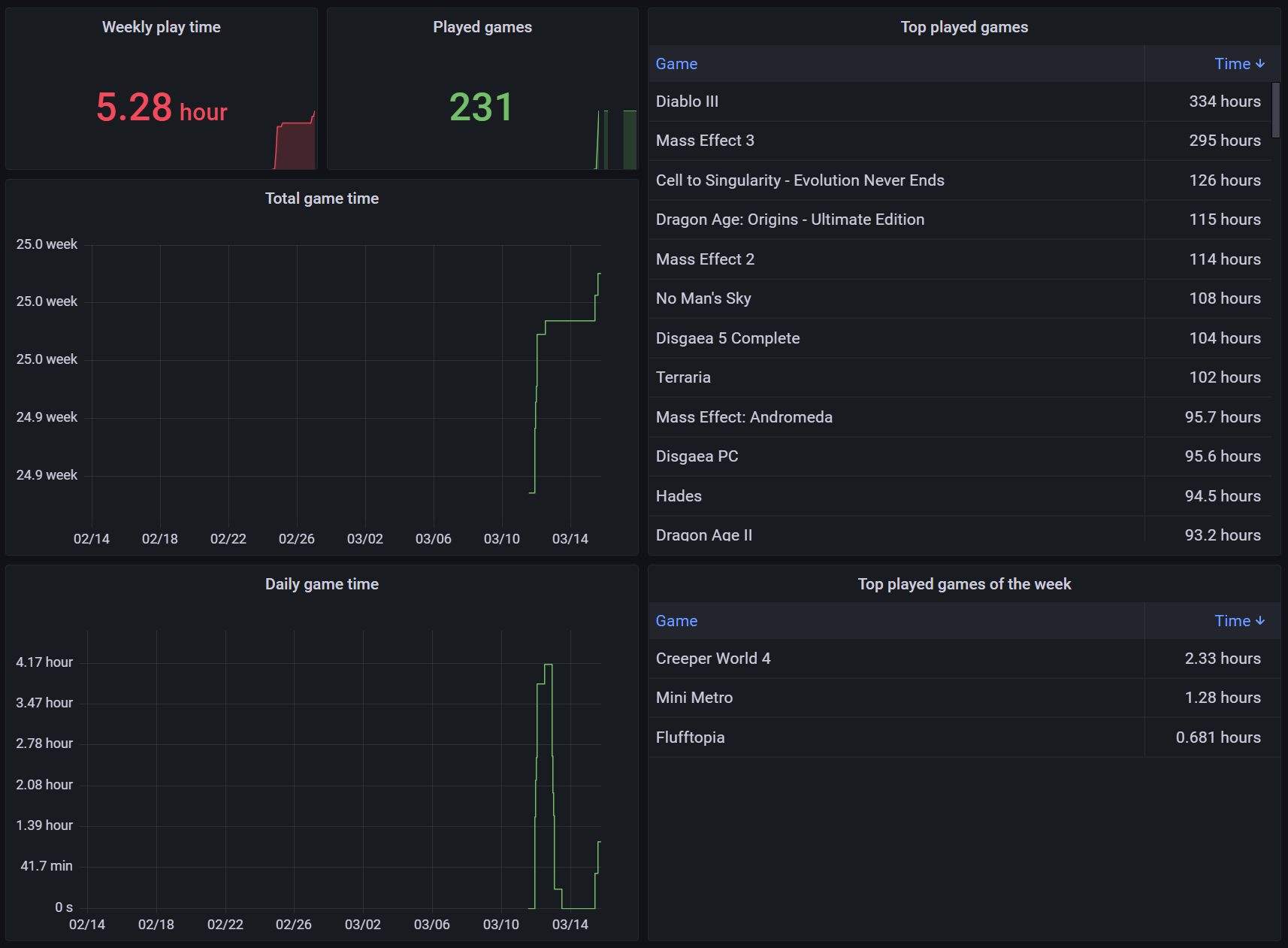Click the 3.47 hour axis label

[x=44, y=703]
